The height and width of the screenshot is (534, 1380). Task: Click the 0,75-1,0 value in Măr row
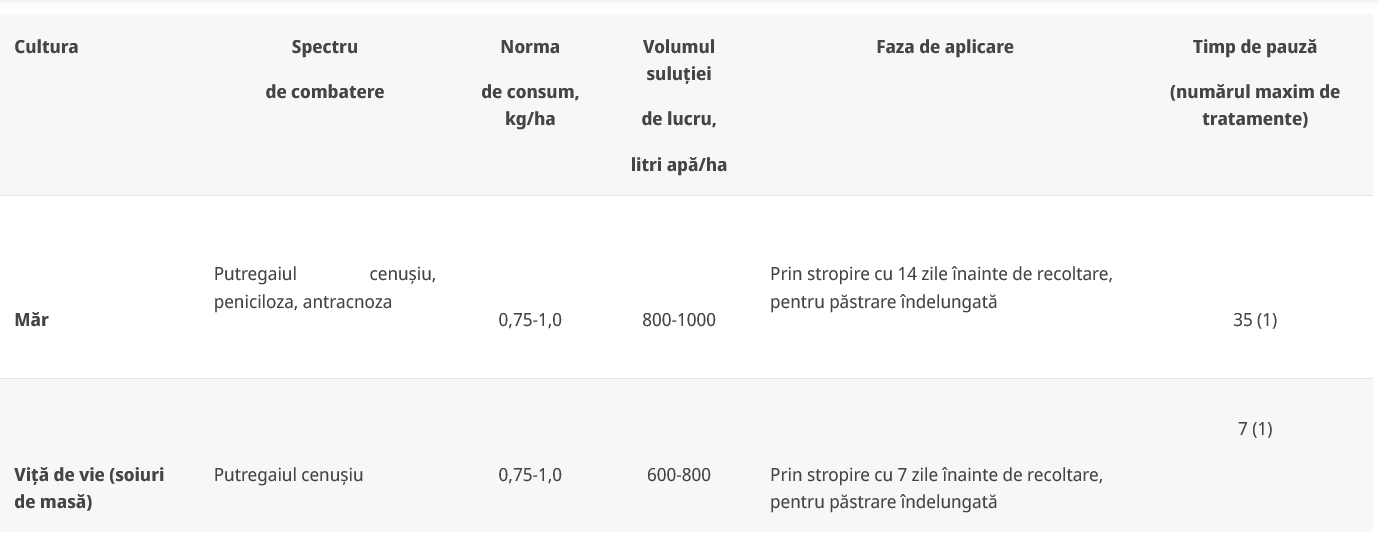[530, 321]
